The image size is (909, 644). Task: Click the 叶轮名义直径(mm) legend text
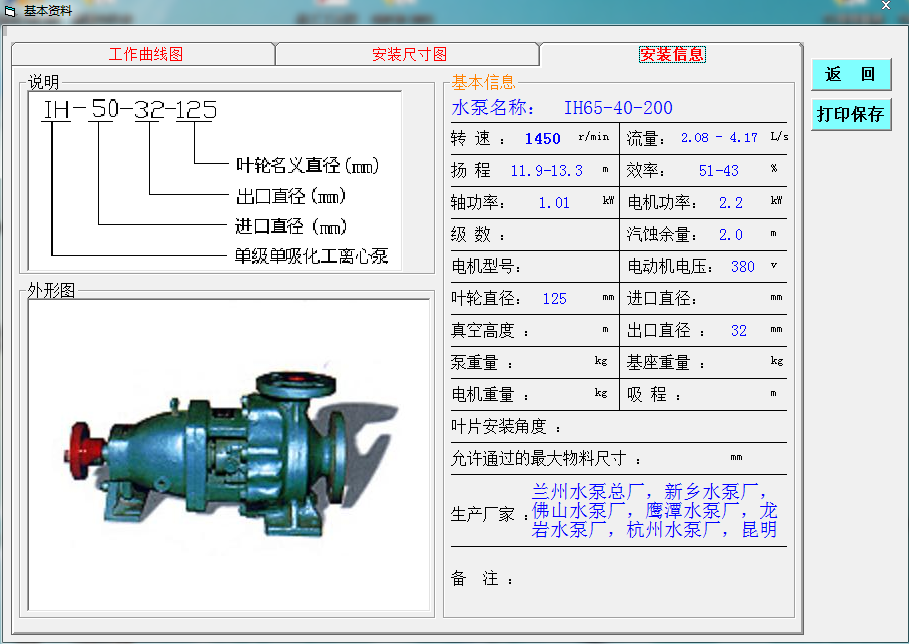click(x=307, y=165)
